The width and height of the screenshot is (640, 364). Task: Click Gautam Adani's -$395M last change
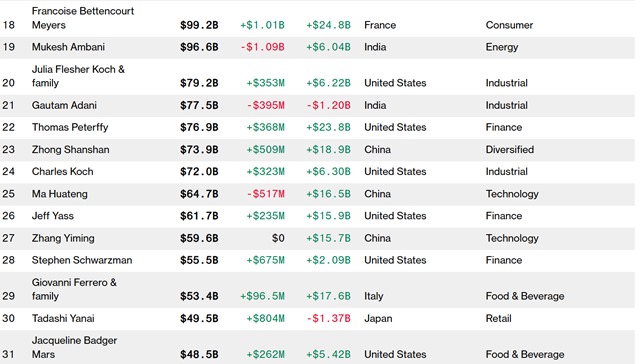click(266, 105)
